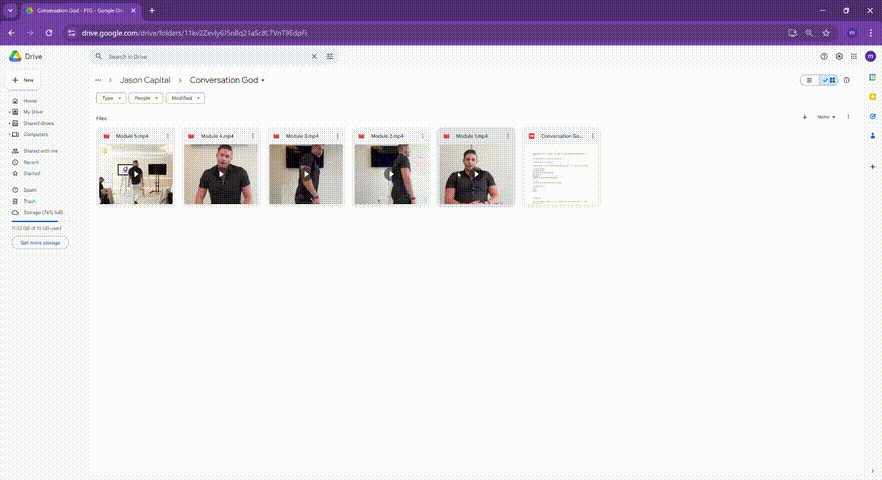Open the Modified filter dropdown
The width and height of the screenshot is (882, 480).
pyautogui.click(x=185, y=98)
